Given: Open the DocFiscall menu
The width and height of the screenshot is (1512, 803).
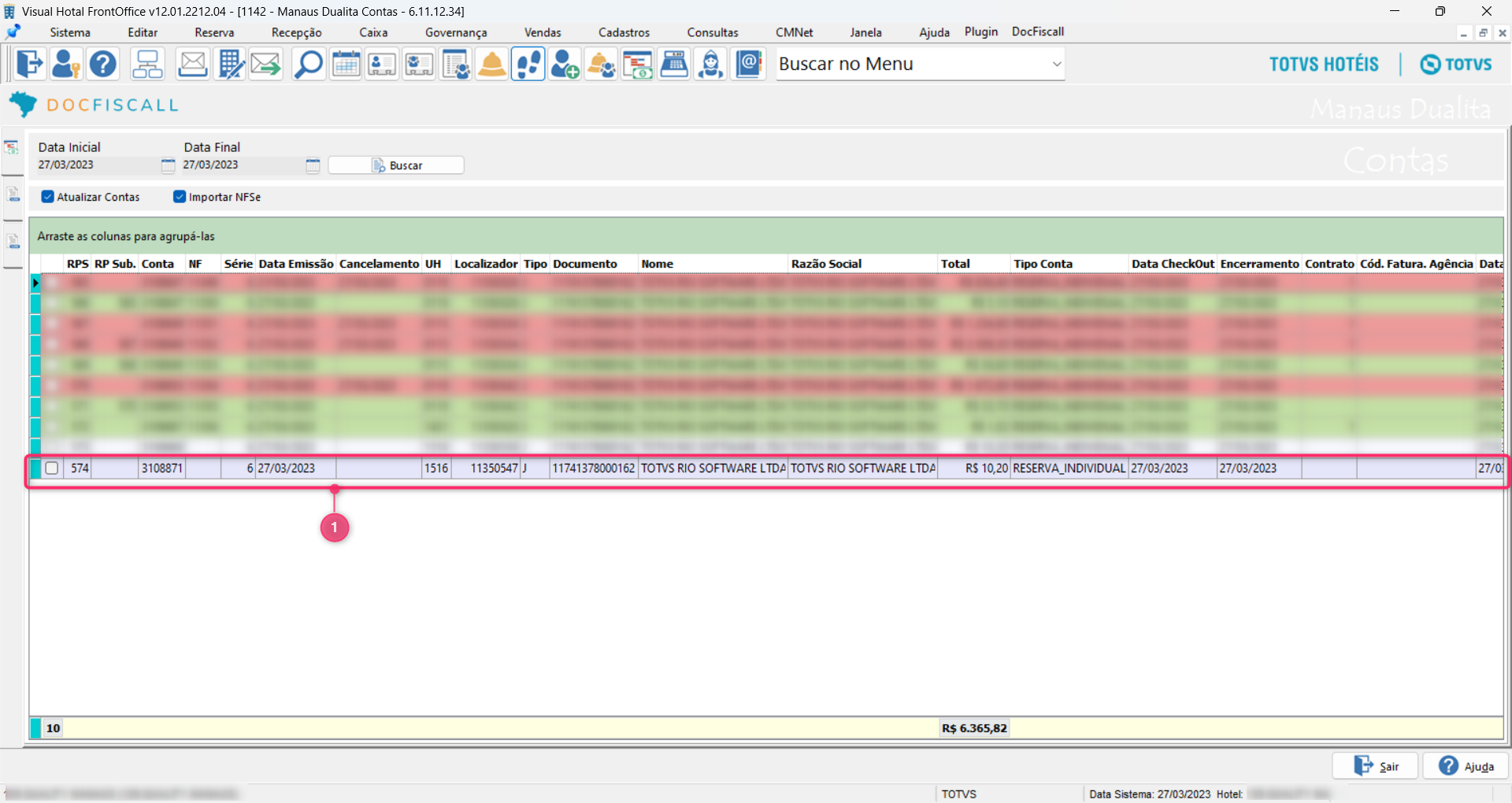Looking at the screenshot, I should (x=1038, y=31).
